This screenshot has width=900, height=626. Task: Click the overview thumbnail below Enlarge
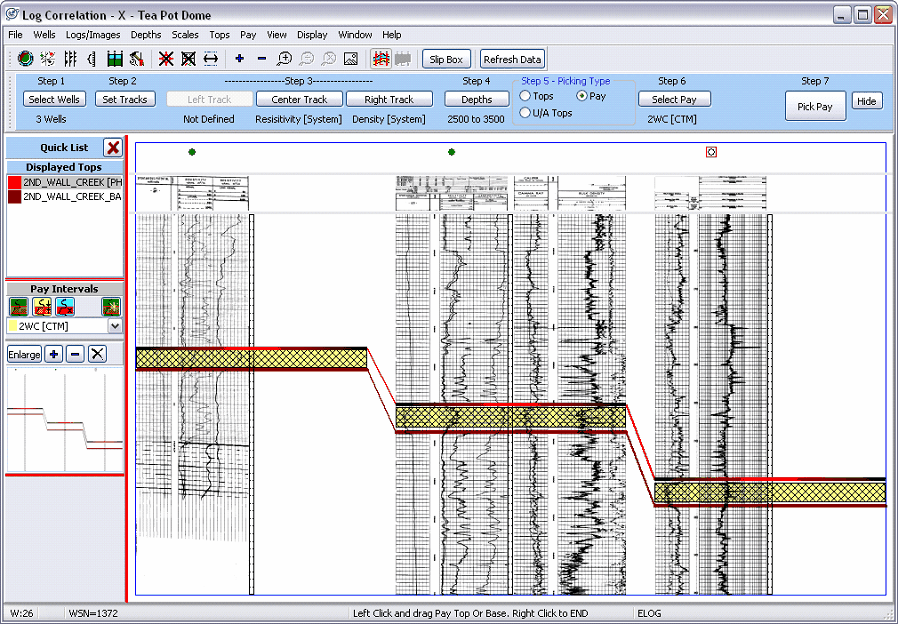click(x=64, y=420)
